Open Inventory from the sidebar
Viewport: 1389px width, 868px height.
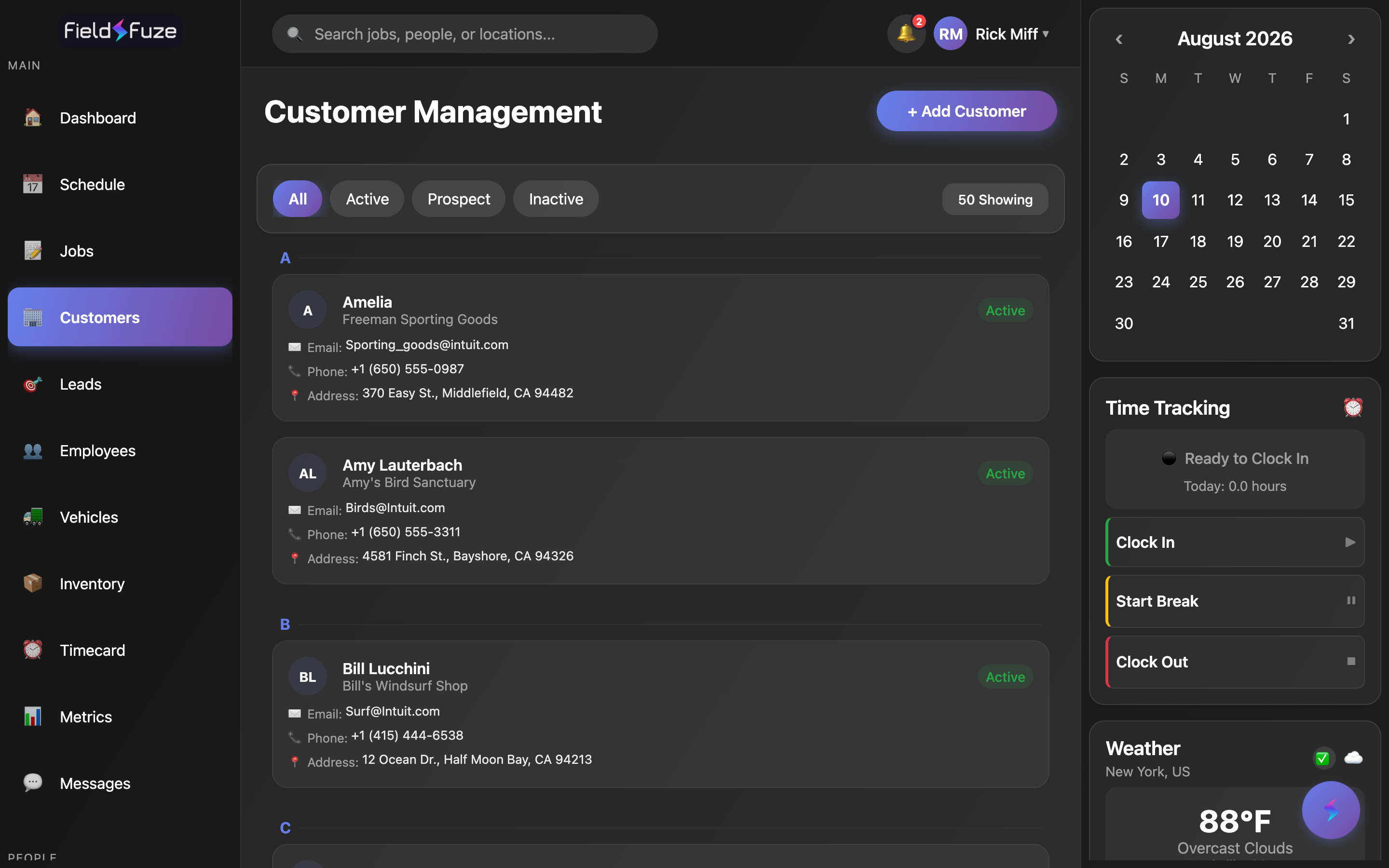[120, 584]
